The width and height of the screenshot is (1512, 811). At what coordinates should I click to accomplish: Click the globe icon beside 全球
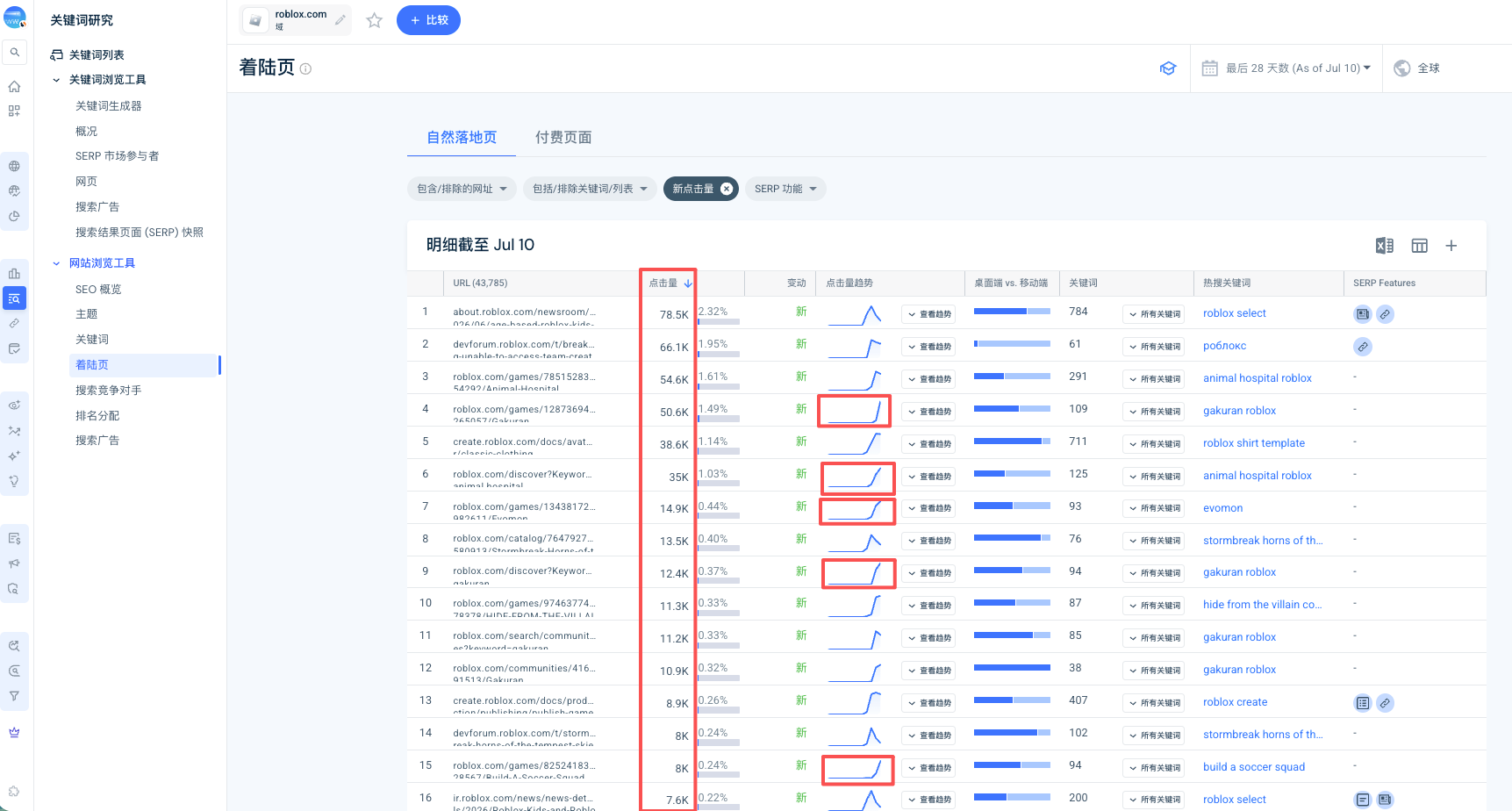point(1402,68)
